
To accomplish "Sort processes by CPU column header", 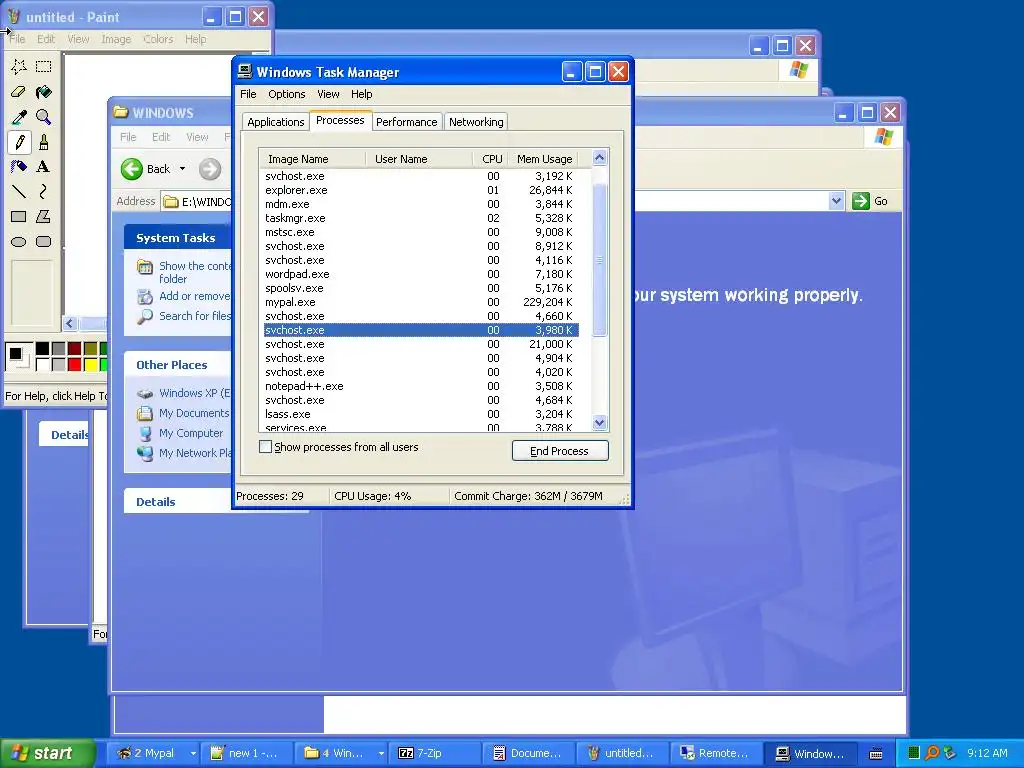I will click(x=491, y=159).
